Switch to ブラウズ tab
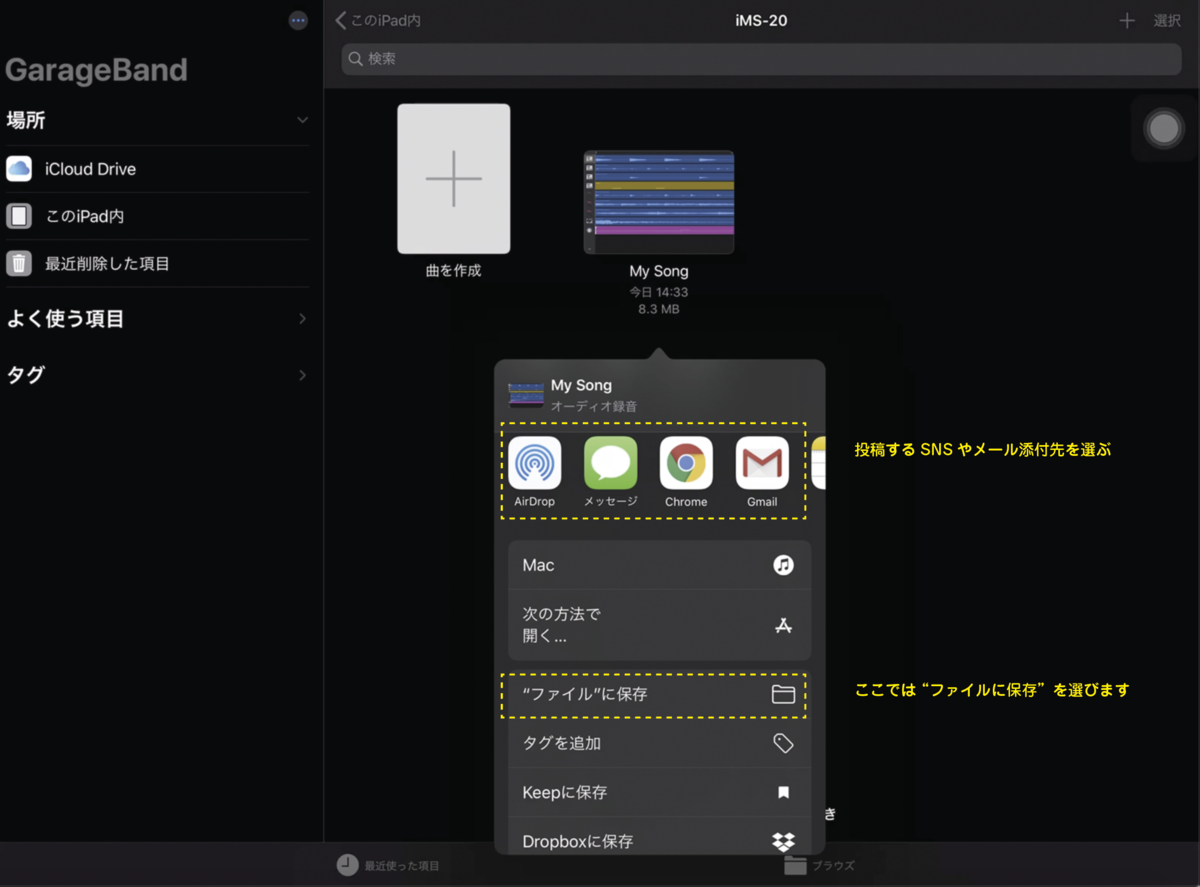Screen dimensions: 1200x887 pos(820,865)
